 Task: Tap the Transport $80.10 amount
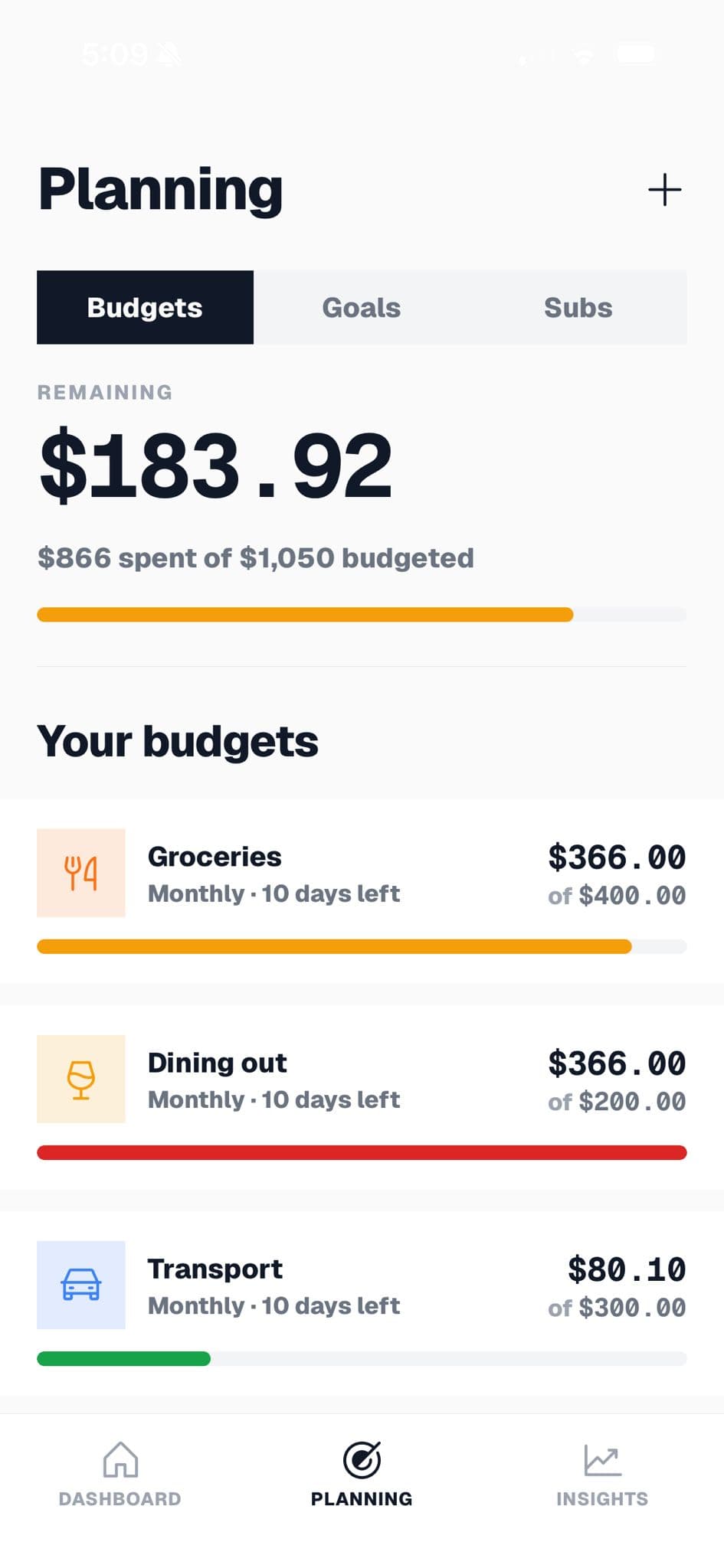tap(627, 1269)
